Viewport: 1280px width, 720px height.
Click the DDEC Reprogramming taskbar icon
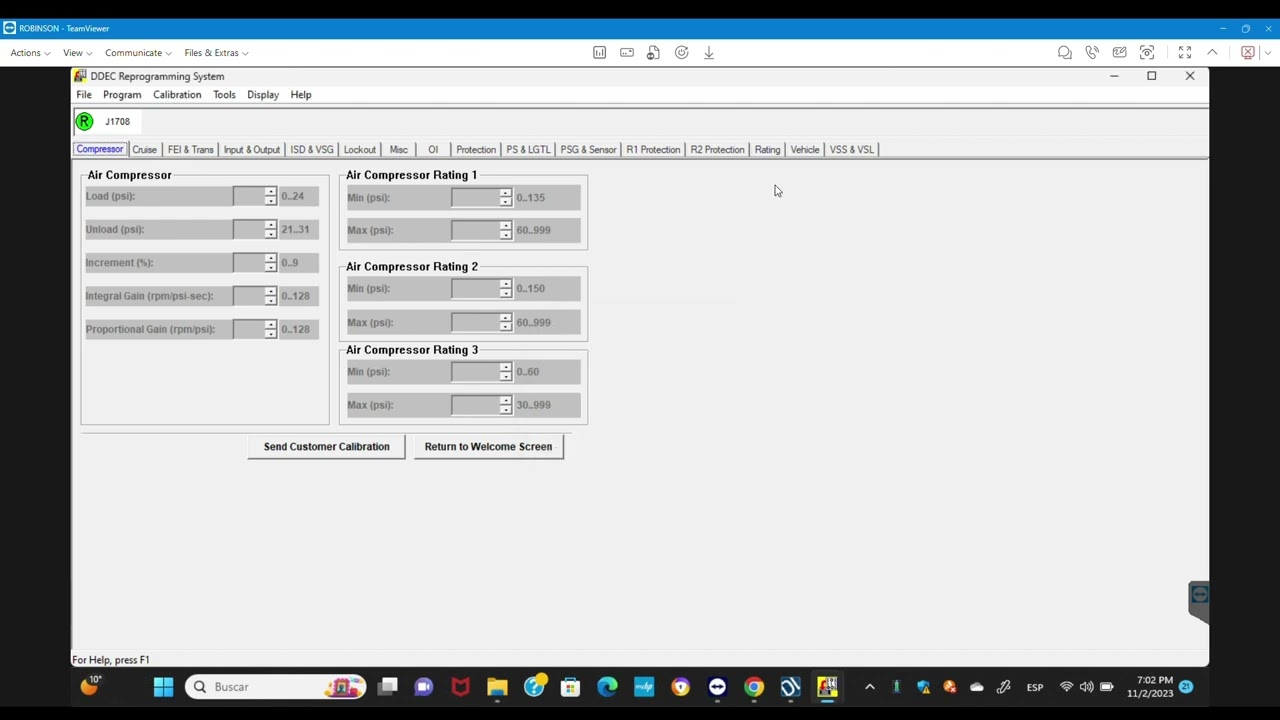(x=827, y=687)
